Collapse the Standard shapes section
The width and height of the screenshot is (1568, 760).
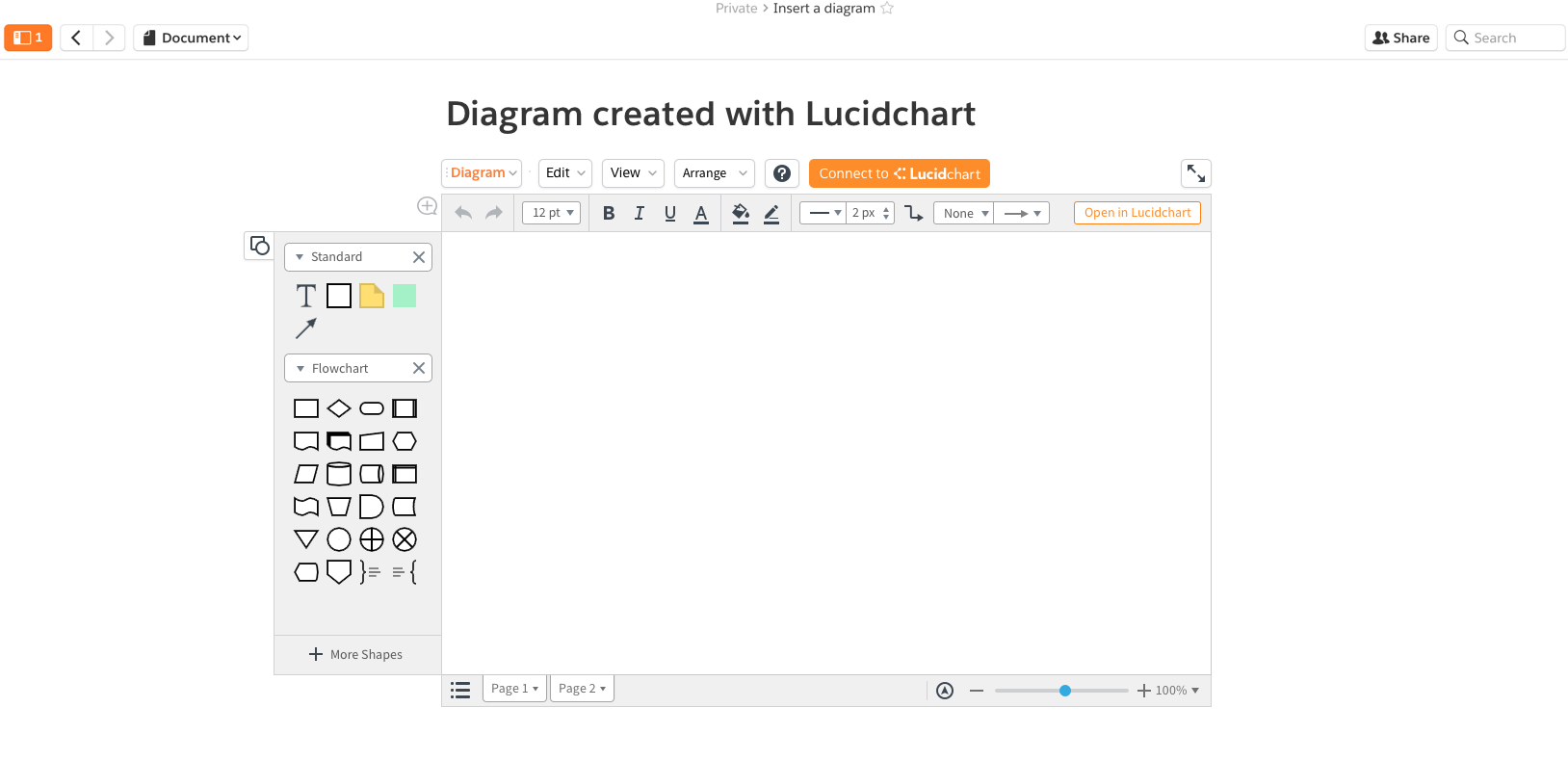(300, 257)
